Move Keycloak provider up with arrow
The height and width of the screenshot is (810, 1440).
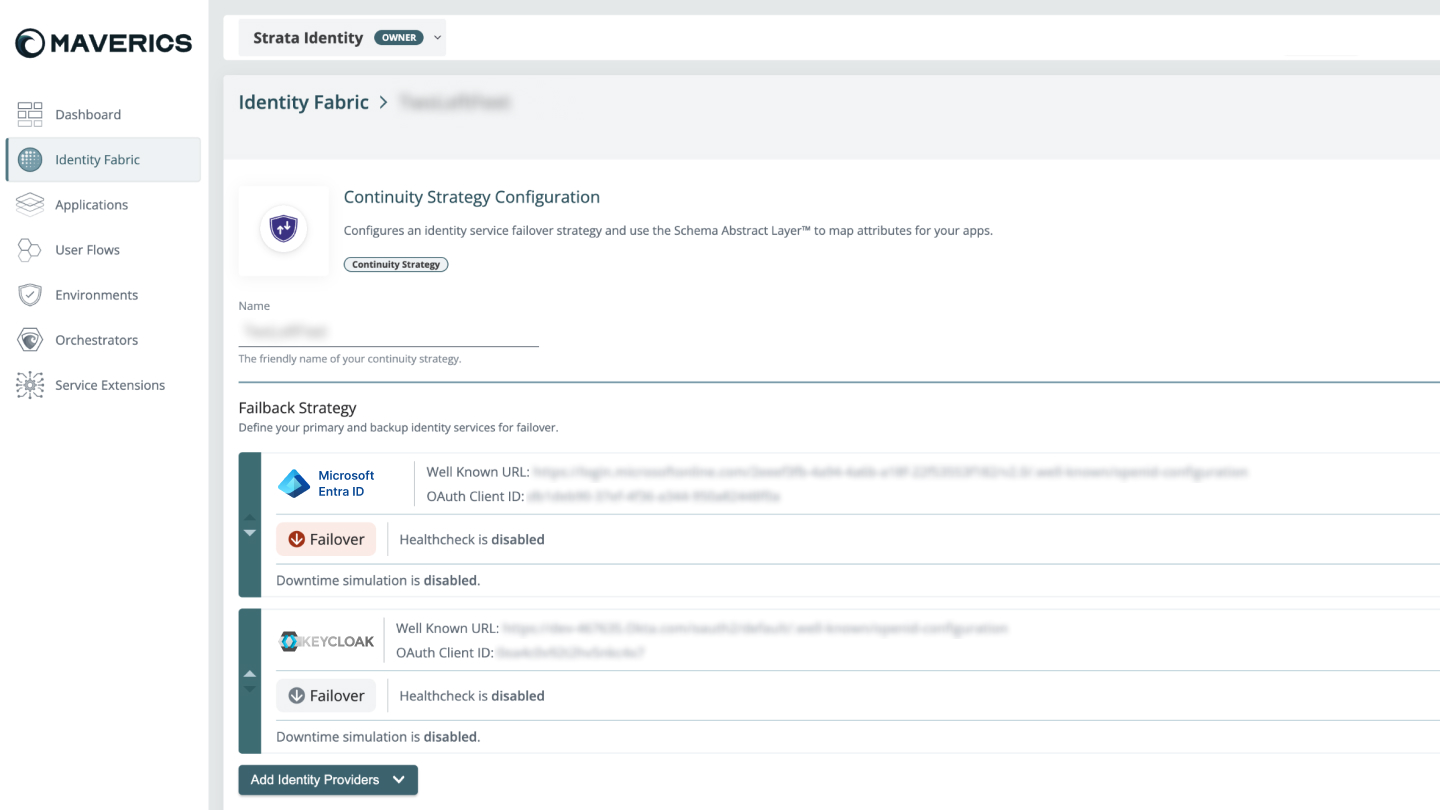pos(250,674)
